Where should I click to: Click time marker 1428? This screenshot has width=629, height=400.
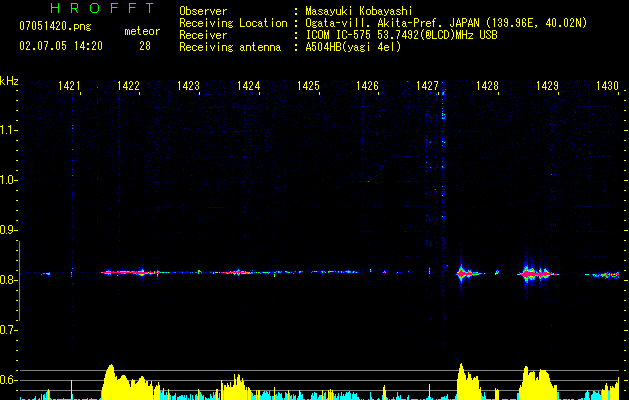click(487, 86)
